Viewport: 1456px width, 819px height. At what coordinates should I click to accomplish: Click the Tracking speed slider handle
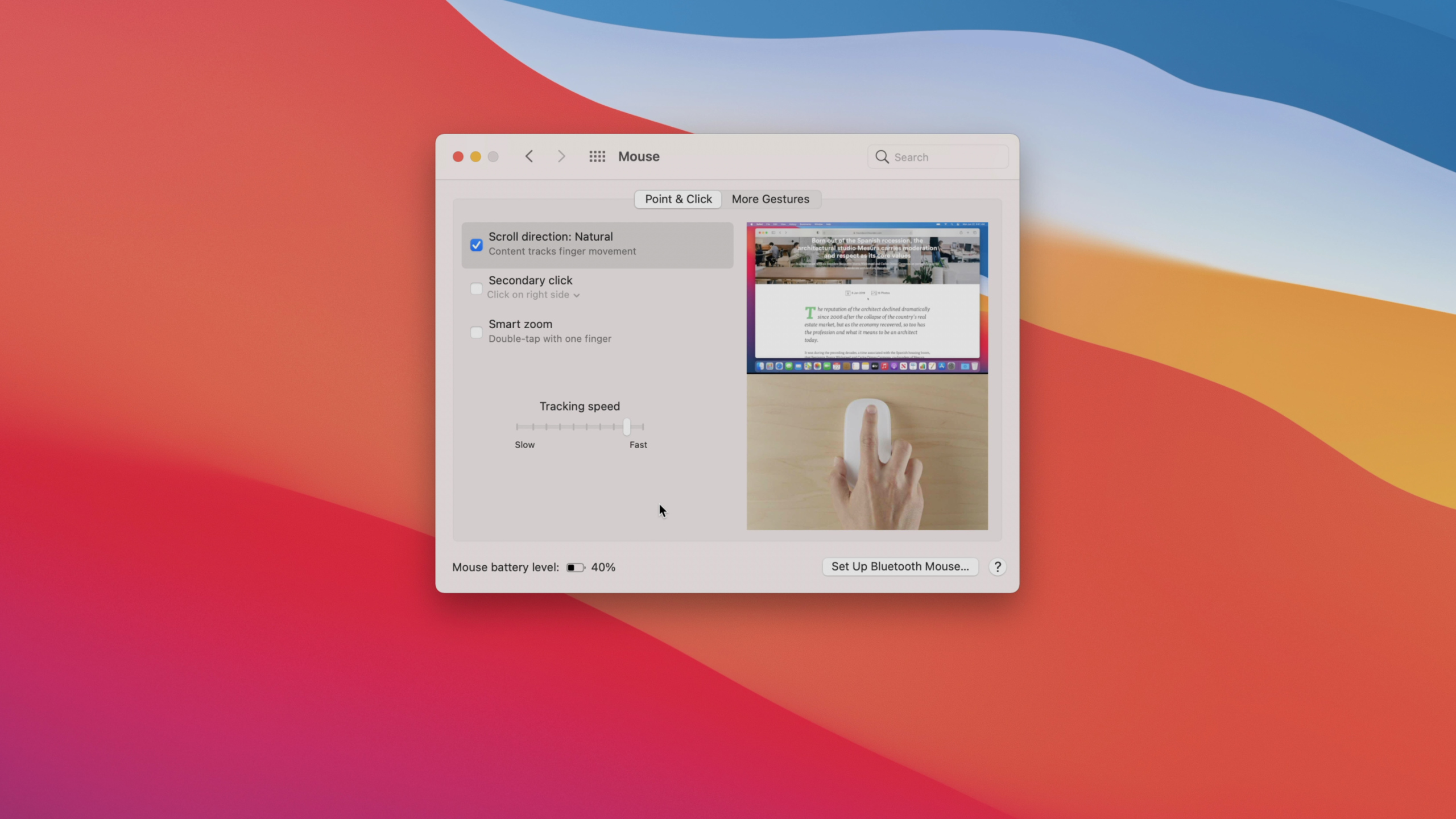(626, 426)
